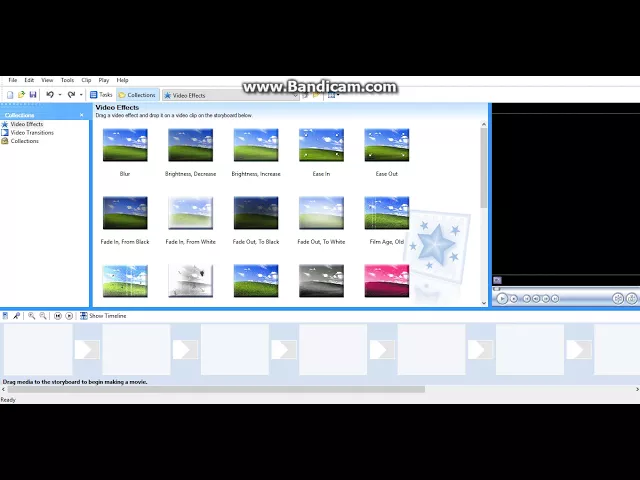This screenshot has width=640, height=480.
Task: Click the first empty storyboard clip cell
Action: point(38,349)
